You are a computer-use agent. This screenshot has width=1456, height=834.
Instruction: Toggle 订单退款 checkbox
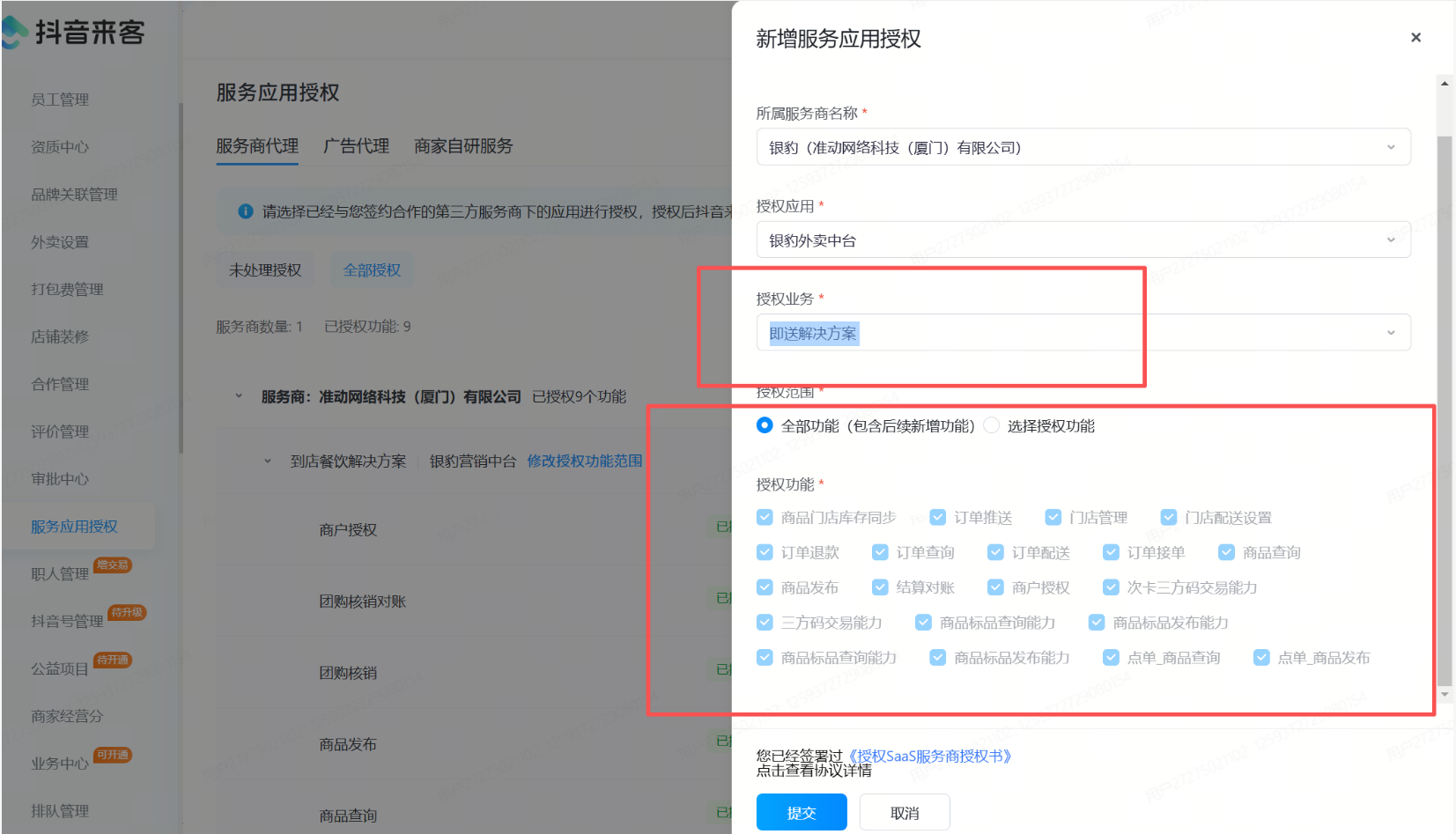click(765, 552)
